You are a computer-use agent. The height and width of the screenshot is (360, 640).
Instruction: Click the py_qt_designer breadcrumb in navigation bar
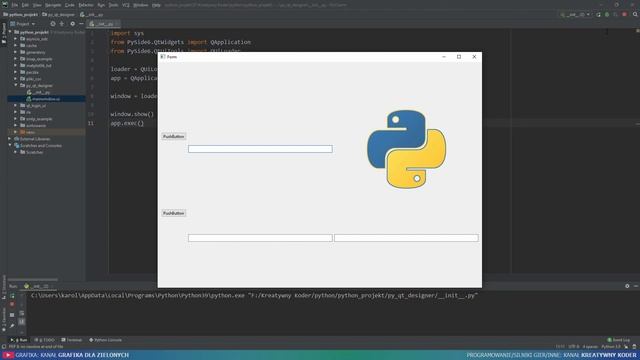[59, 14]
